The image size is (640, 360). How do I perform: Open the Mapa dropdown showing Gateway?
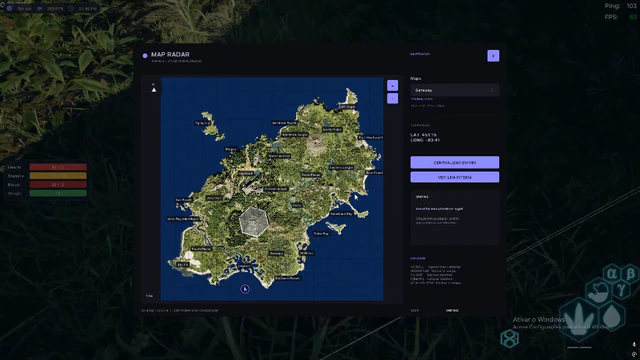point(455,90)
